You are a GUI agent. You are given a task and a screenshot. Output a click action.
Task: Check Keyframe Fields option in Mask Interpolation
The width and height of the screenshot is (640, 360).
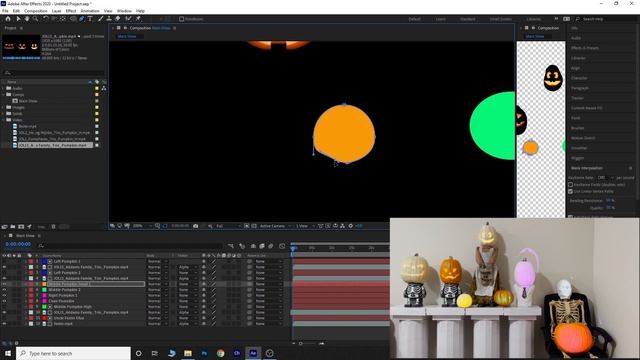pos(571,185)
